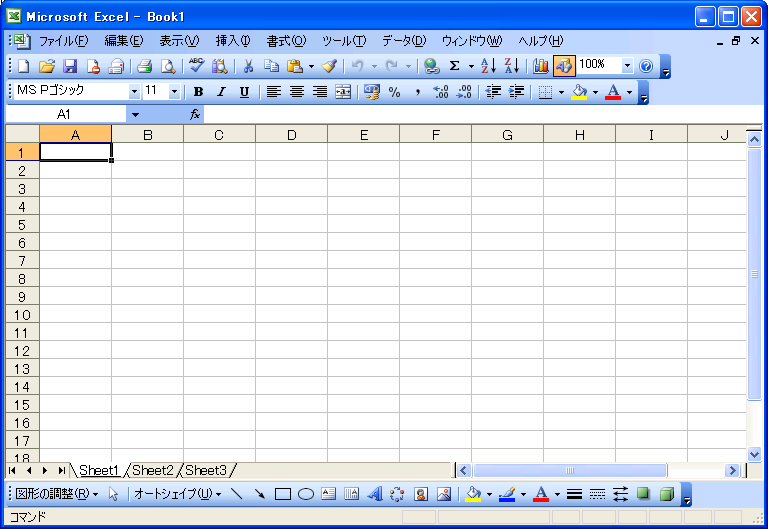Expand the AutoSum dropdown arrow
Image resolution: width=768 pixels, height=529 pixels.
[x=471, y=66]
